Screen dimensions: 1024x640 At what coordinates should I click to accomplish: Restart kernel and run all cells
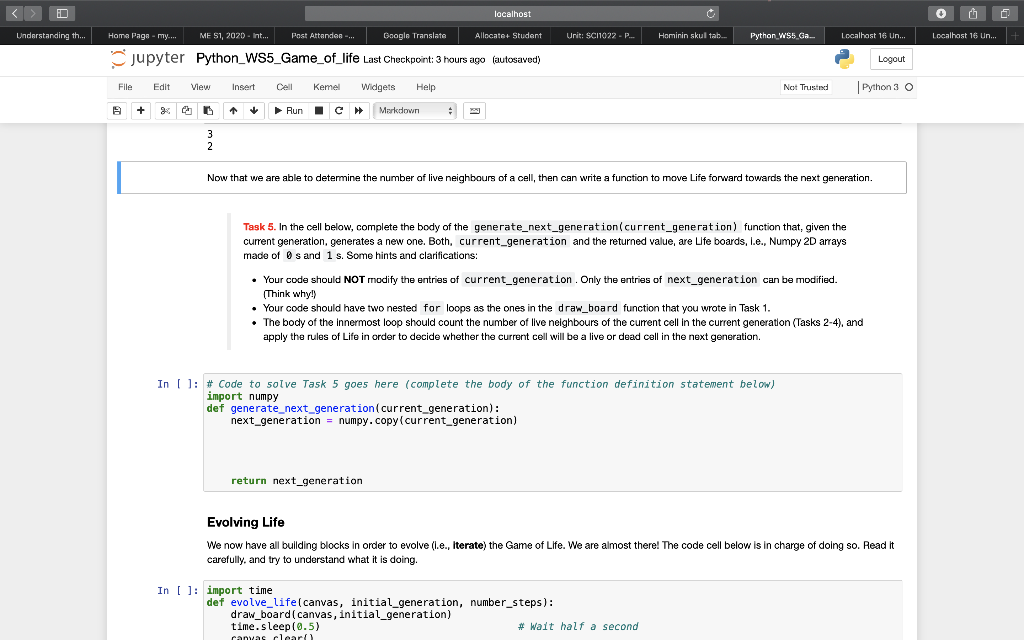tap(357, 110)
